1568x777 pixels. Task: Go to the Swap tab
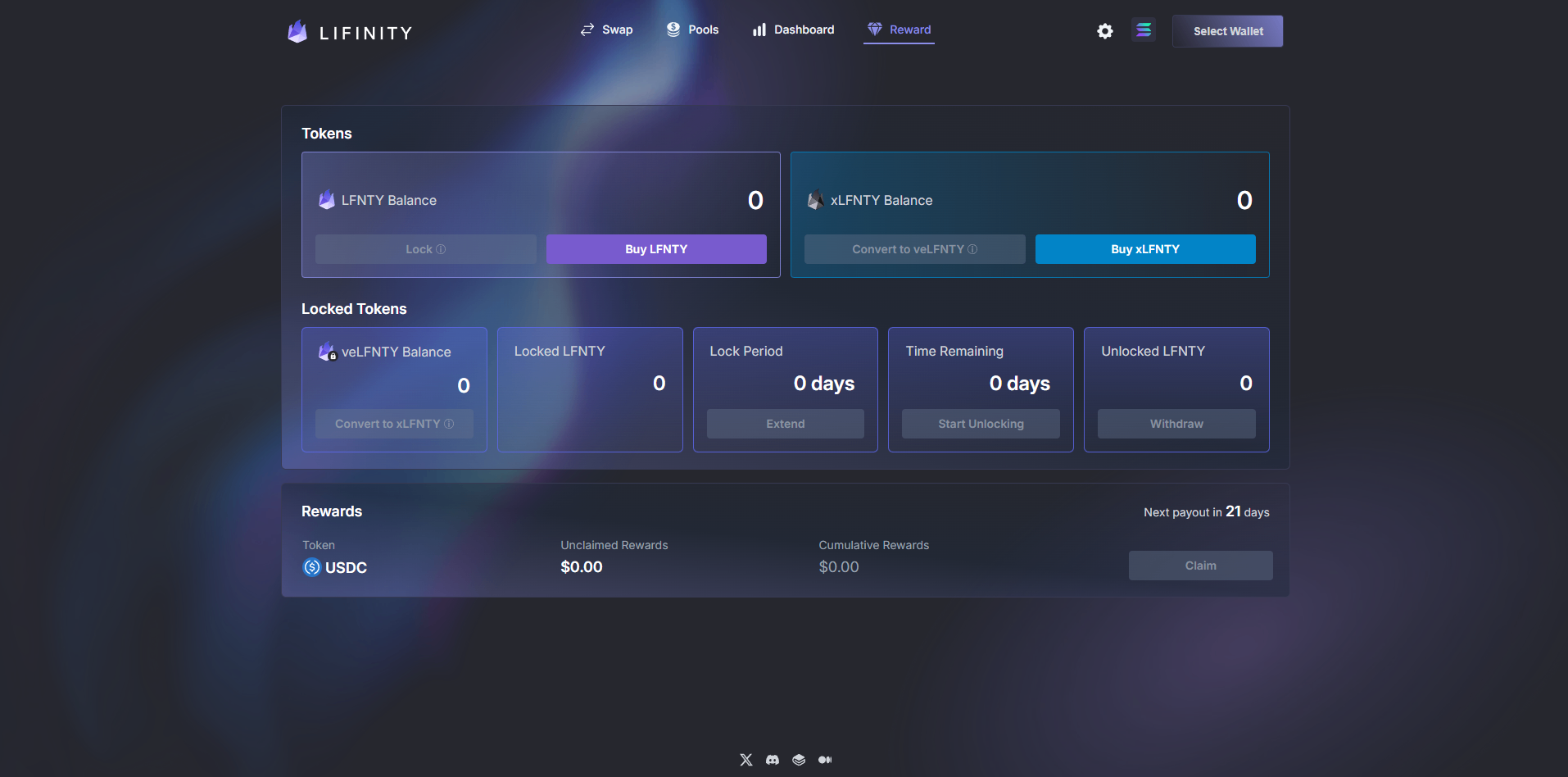point(606,30)
